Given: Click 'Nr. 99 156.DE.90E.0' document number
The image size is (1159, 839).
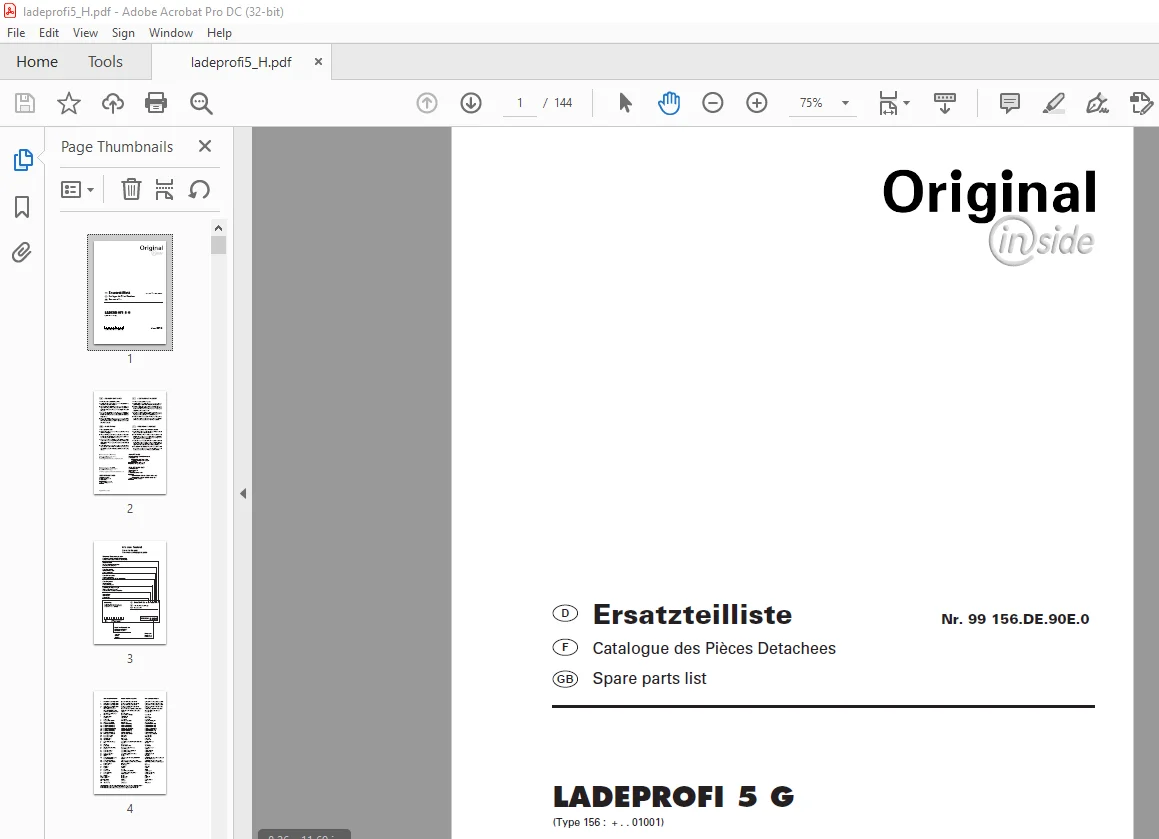Looking at the screenshot, I should coord(1015,619).
